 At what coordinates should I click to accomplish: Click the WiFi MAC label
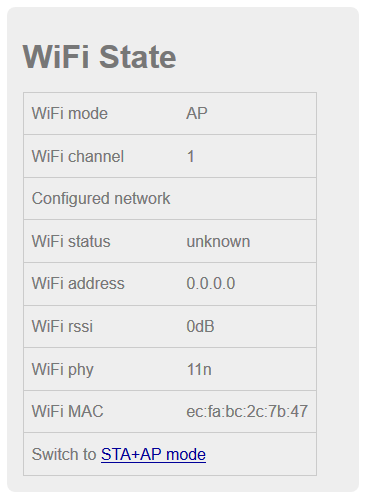(x=67, y=411)
